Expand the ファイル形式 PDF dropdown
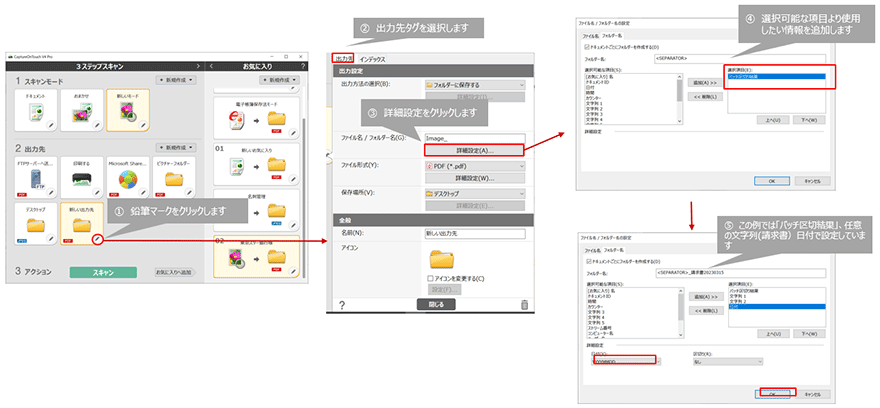The width and height of the screenshot is (880, 408). (474, 163)
